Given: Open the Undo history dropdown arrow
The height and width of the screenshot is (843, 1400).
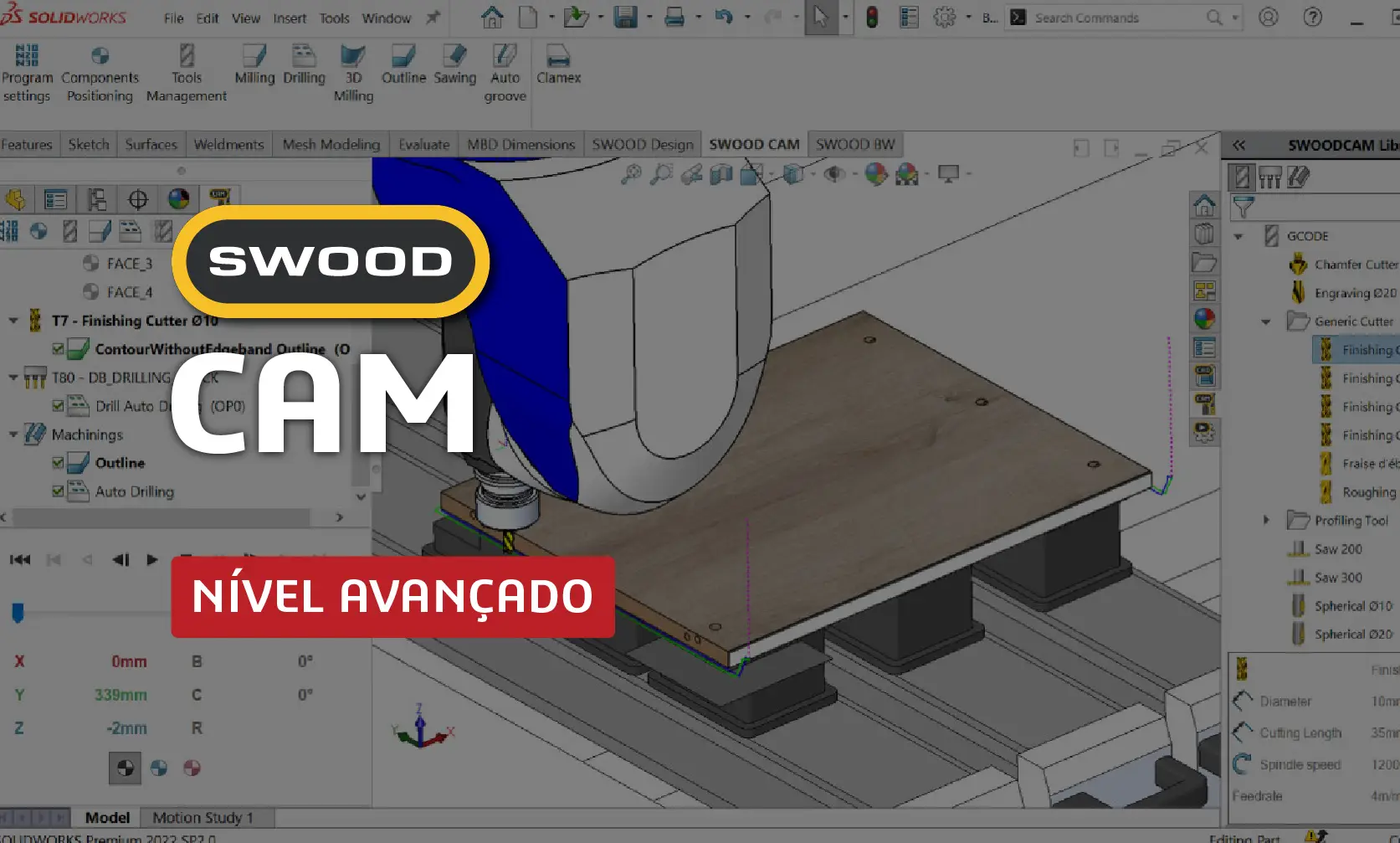Looking at the screenshot, I should (747, 17).
